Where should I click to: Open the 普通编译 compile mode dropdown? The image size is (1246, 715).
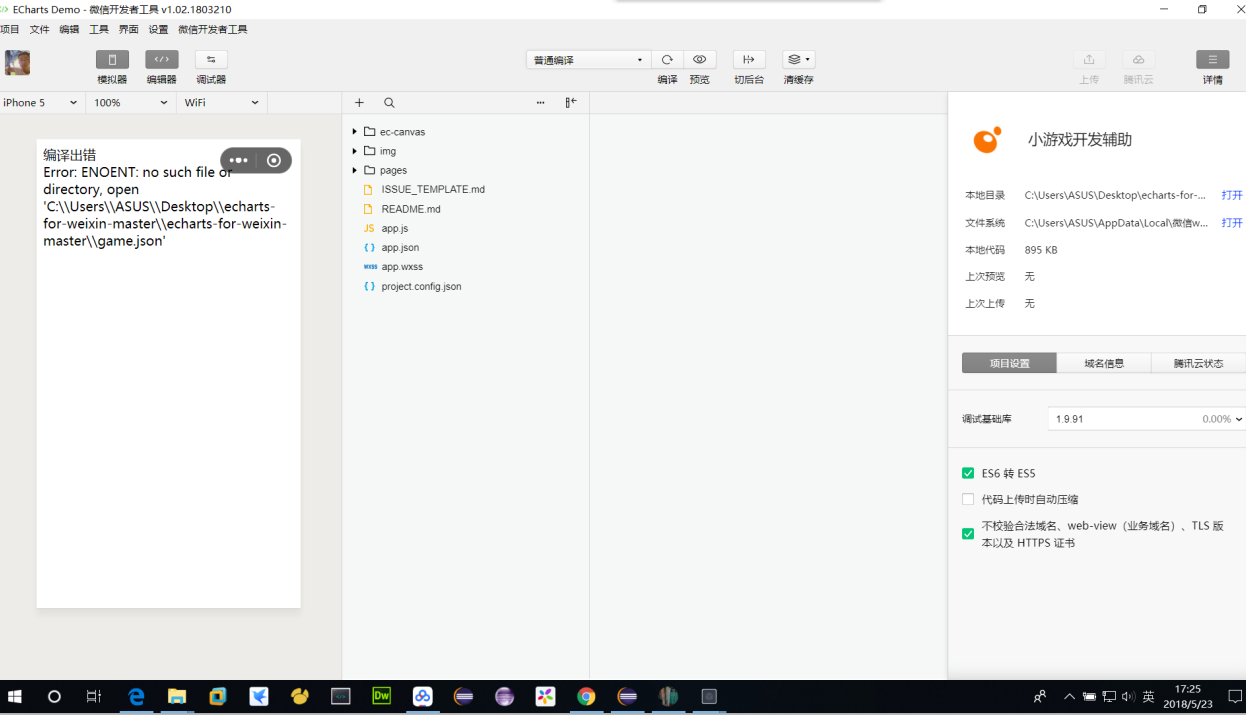pos(588,60)
